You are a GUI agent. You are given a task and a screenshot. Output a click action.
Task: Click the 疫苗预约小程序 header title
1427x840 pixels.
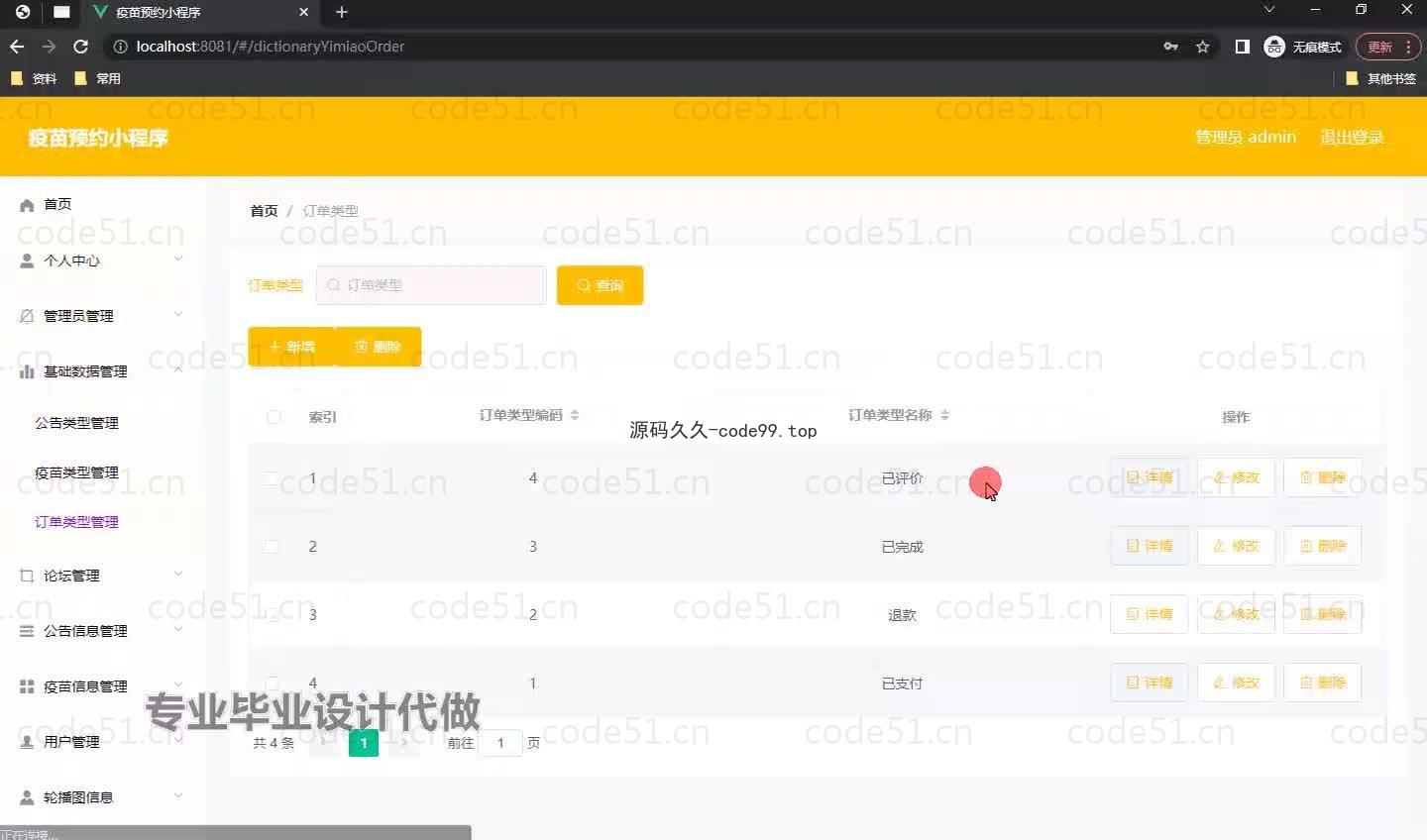point(98,138)
